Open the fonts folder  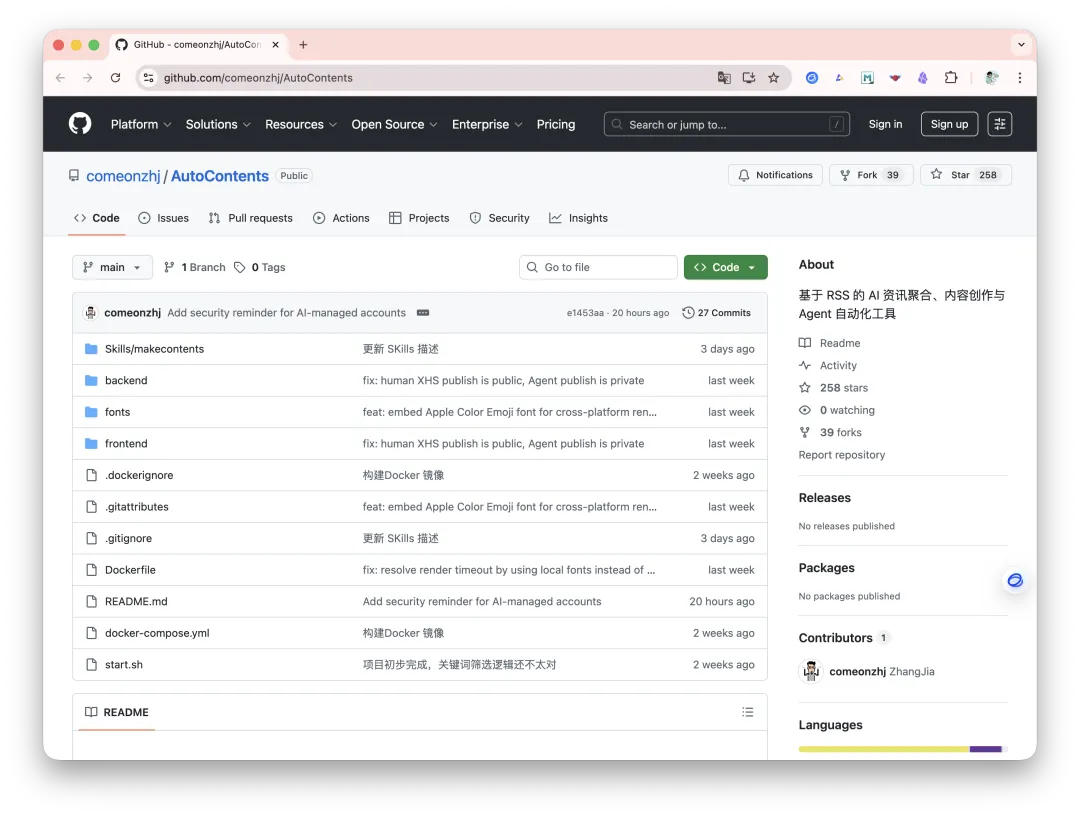117,412
